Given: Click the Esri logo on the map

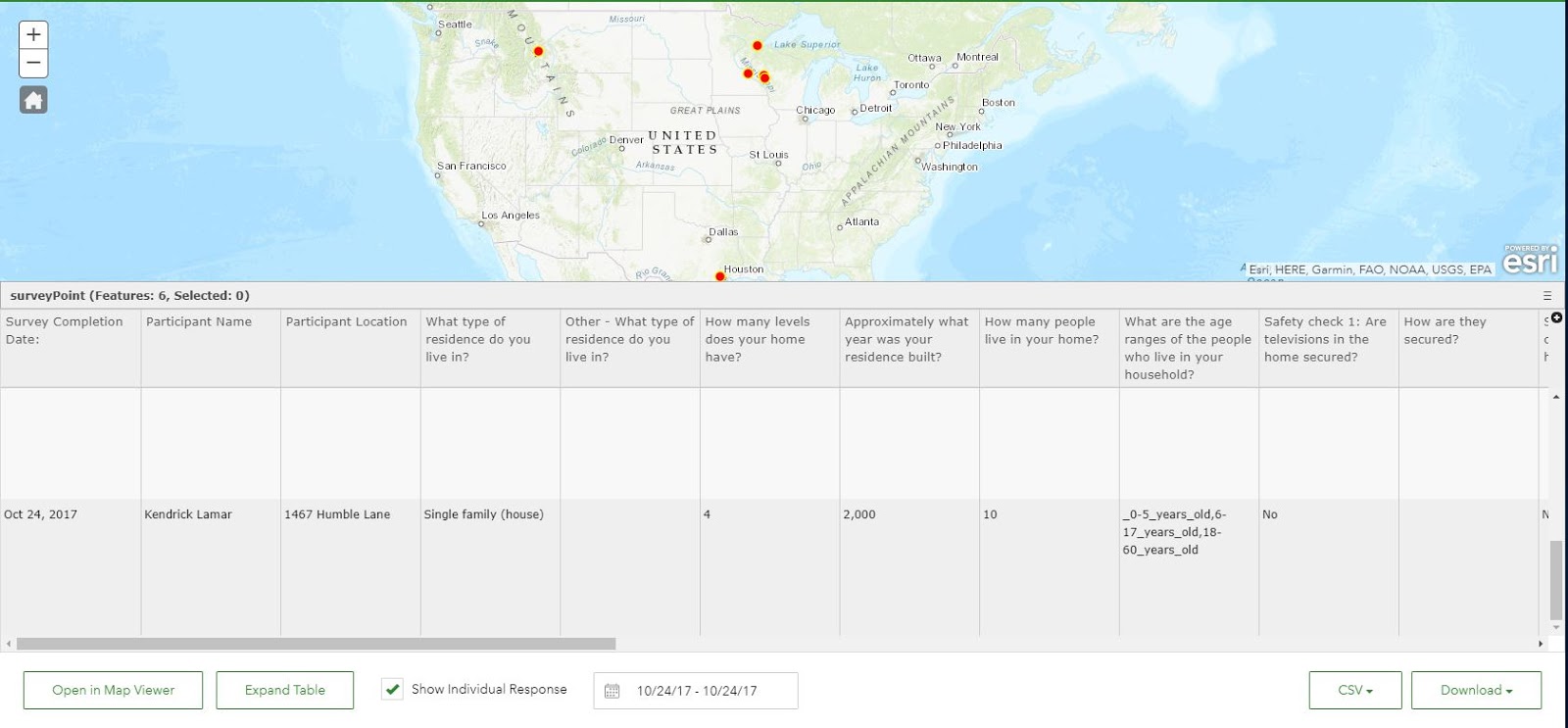Looking at the screenshot, I should coord(1530,261).
